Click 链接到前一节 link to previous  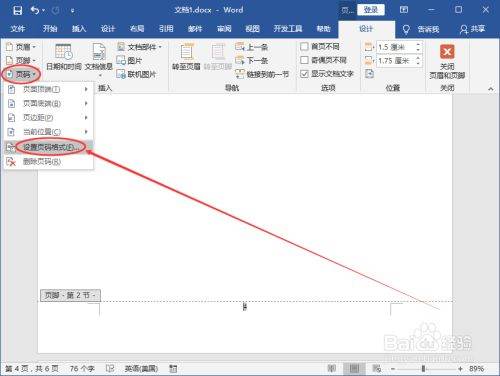point(262,74)
